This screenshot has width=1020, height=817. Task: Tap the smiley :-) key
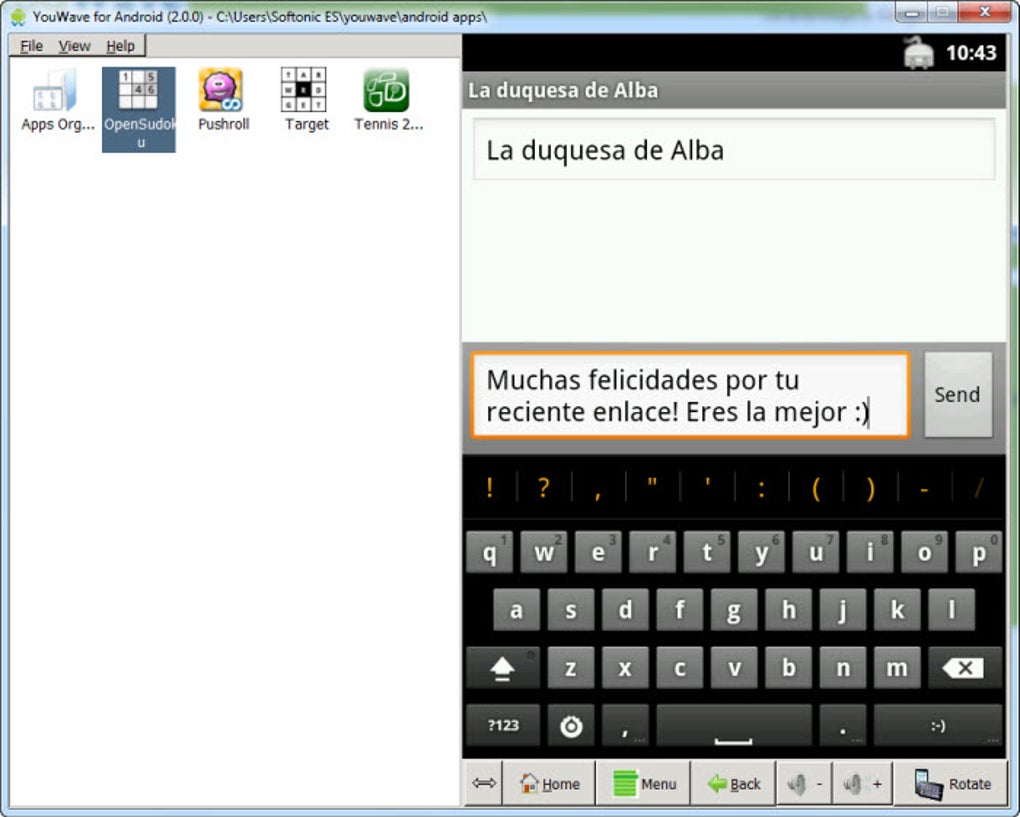[x=937, y=725]
